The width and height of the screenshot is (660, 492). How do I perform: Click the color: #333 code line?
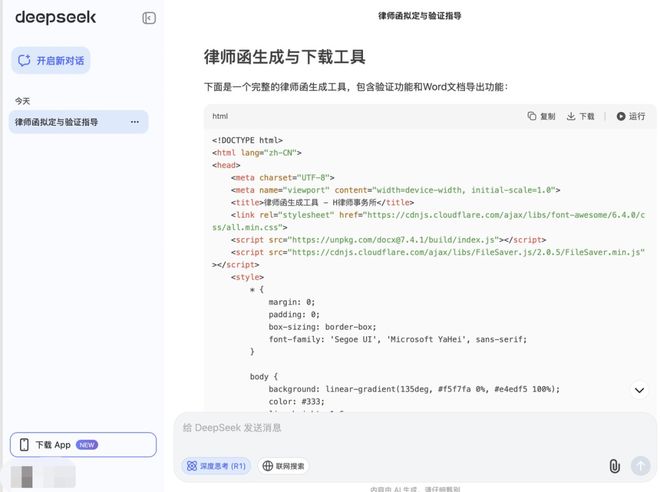[297, 402]
